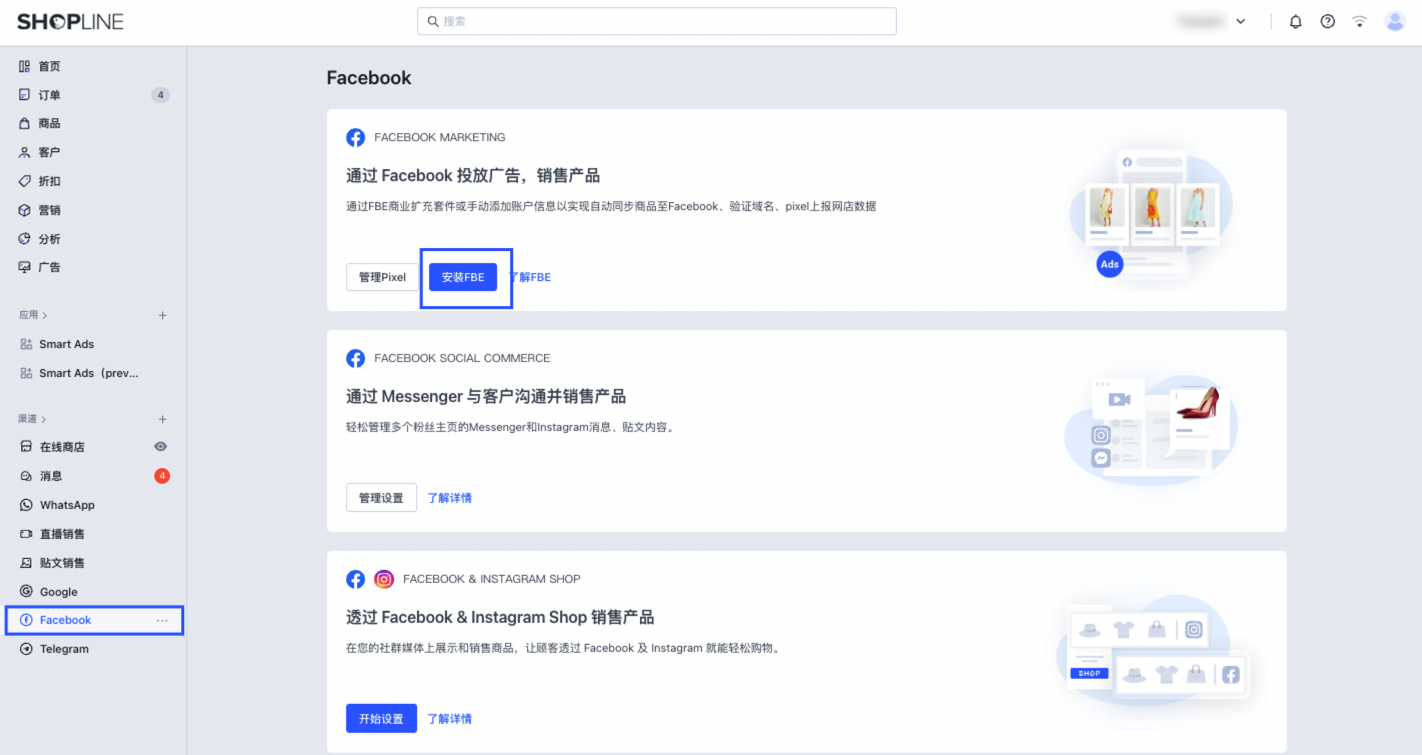The image size is (1422, 755).
Task: Open 了解详情 link in Social Commerce card
Action: pyautogui.click(x=450, y=498)
